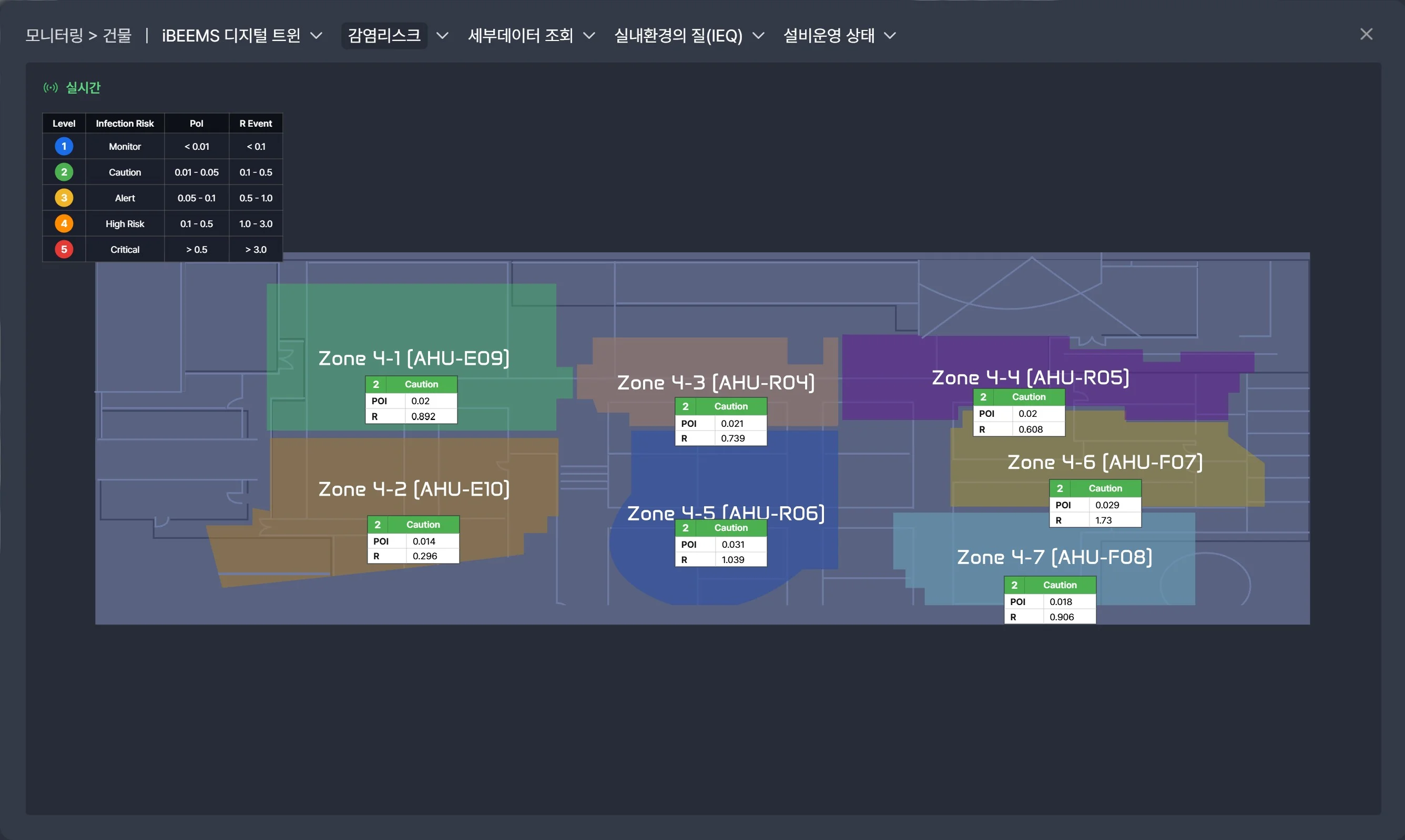Click the blue level 1 Monitor badge

click(64, 147)
